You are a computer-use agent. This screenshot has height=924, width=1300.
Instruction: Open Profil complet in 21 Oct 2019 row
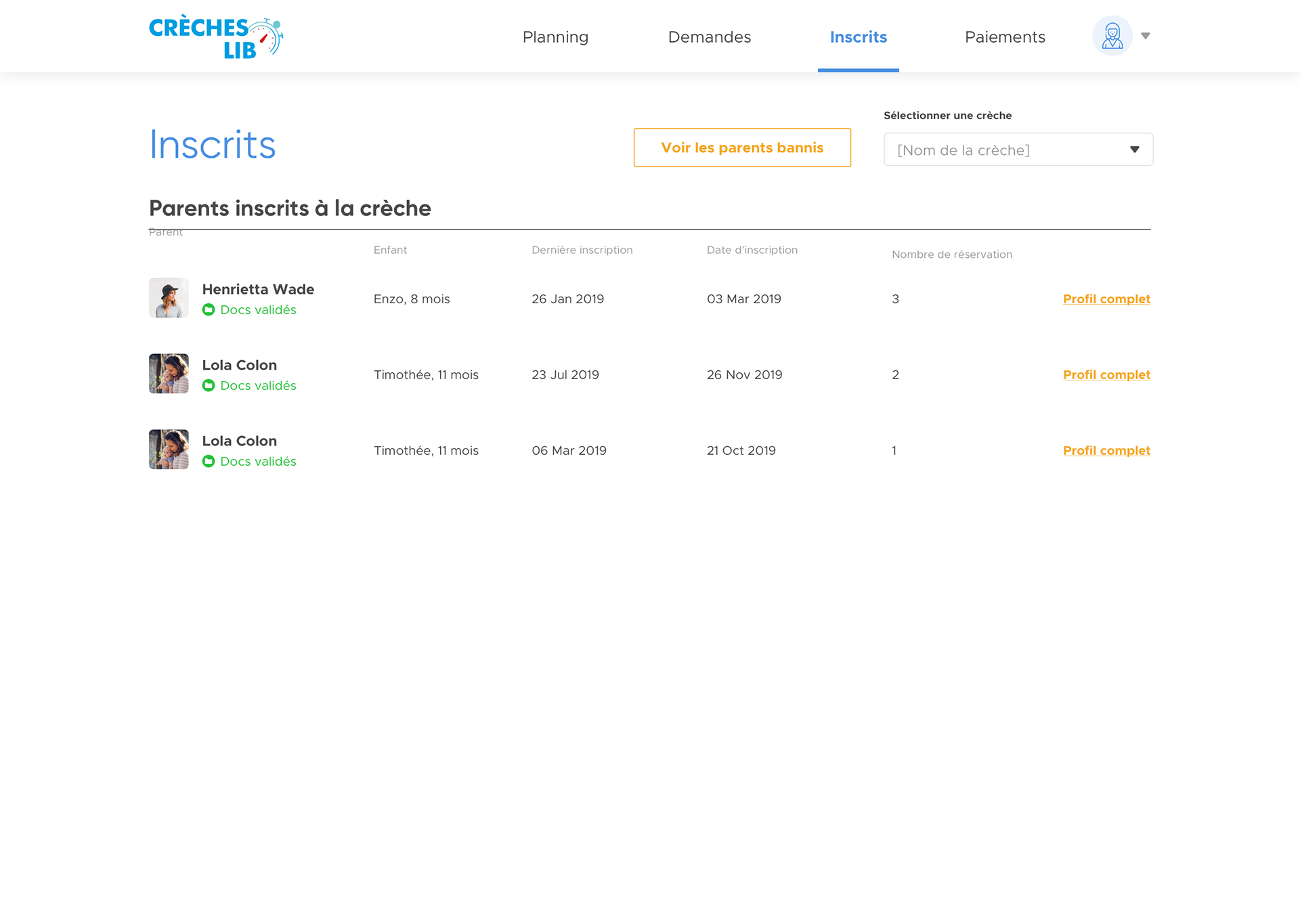coord(1106,450)
